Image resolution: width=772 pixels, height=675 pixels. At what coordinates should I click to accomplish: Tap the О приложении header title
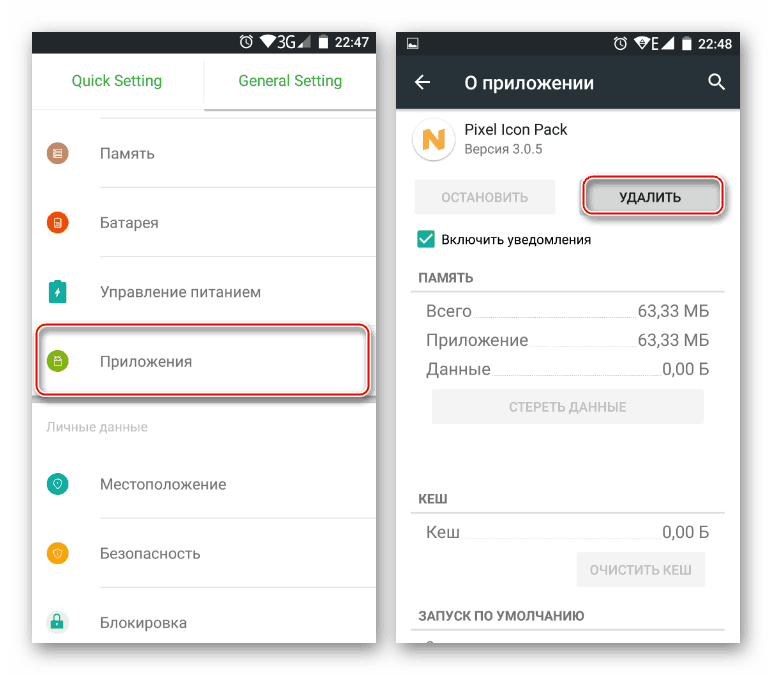529,83
